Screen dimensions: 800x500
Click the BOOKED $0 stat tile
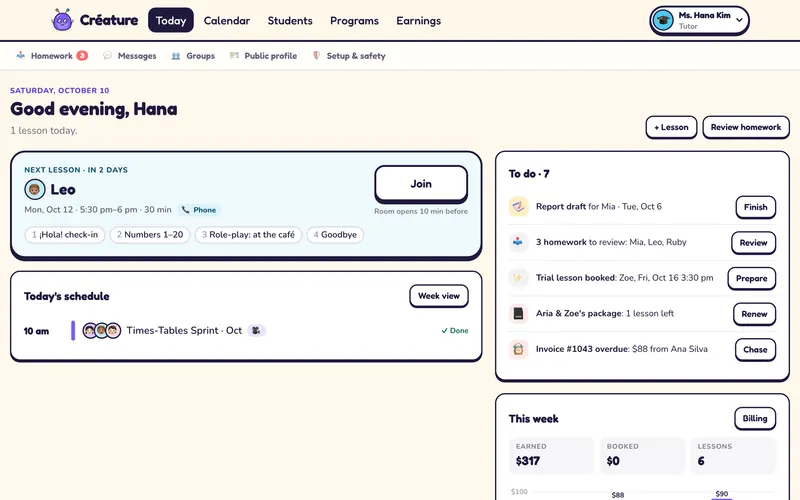point(642,455)
